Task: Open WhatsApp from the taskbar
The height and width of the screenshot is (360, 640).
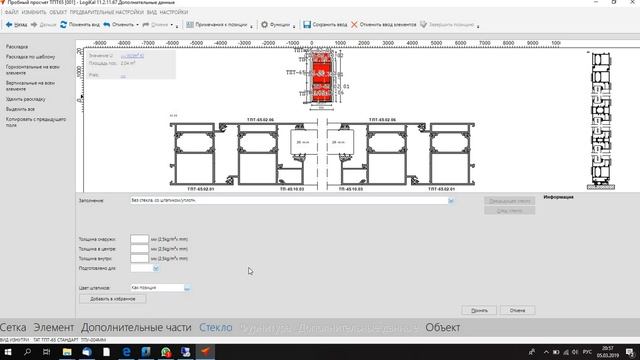Action: 166,352
